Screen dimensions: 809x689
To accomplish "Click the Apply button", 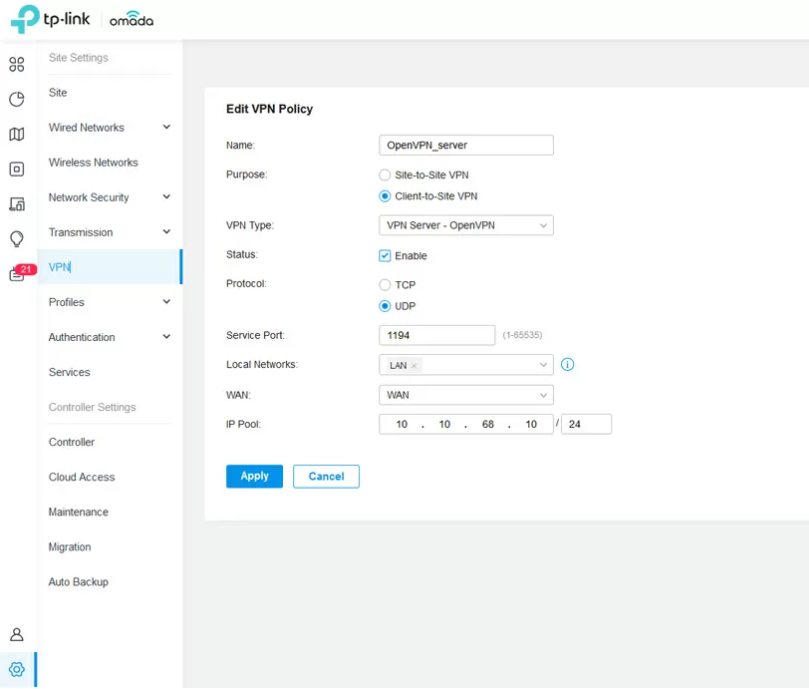I will pyautogui.click(x=254, y=476).
